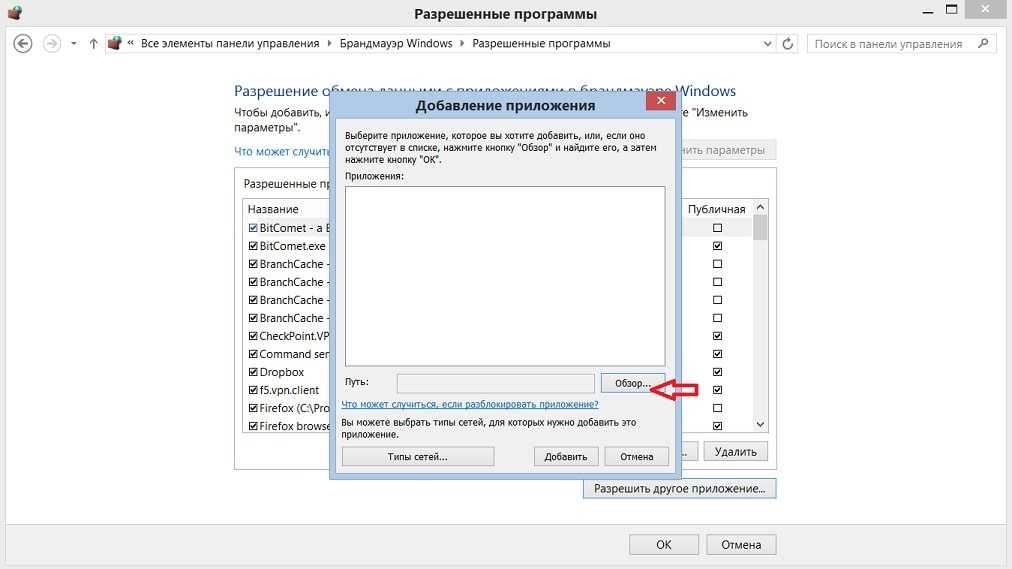Toggle the BitComet.exe checkbox
Screen dimensions: 1012x569
(x=253, y=246)
